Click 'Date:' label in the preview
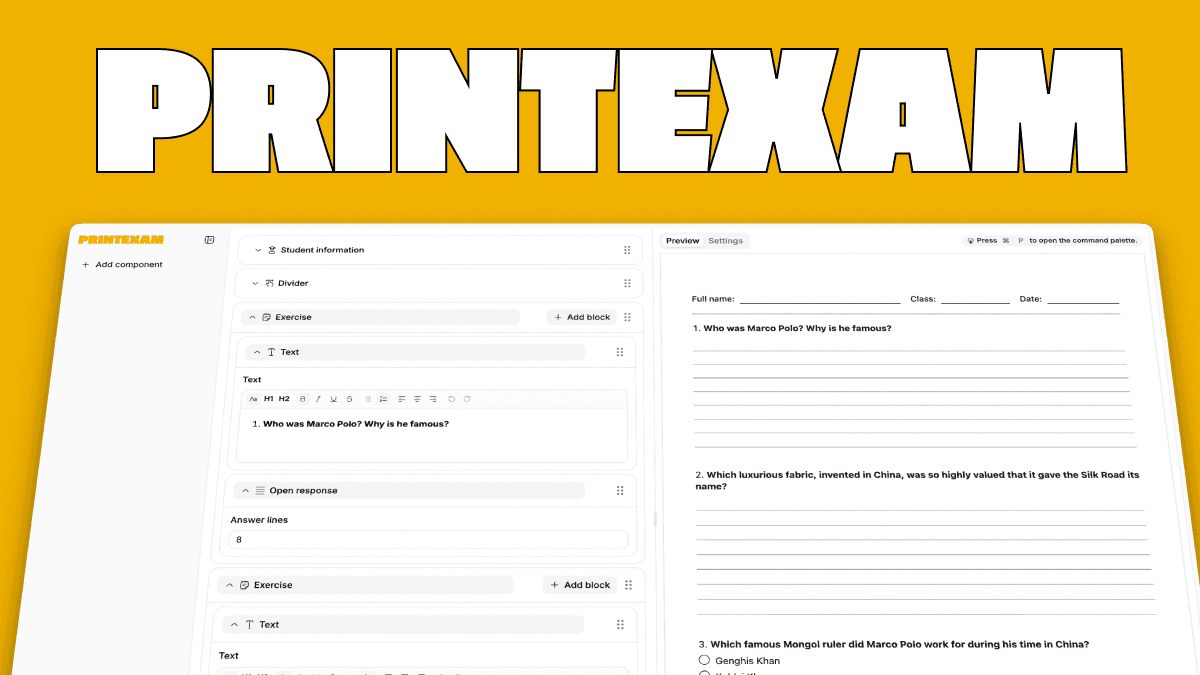Screen dimensions: 1200x675 pyautogui.click(x=1031, y=299)
